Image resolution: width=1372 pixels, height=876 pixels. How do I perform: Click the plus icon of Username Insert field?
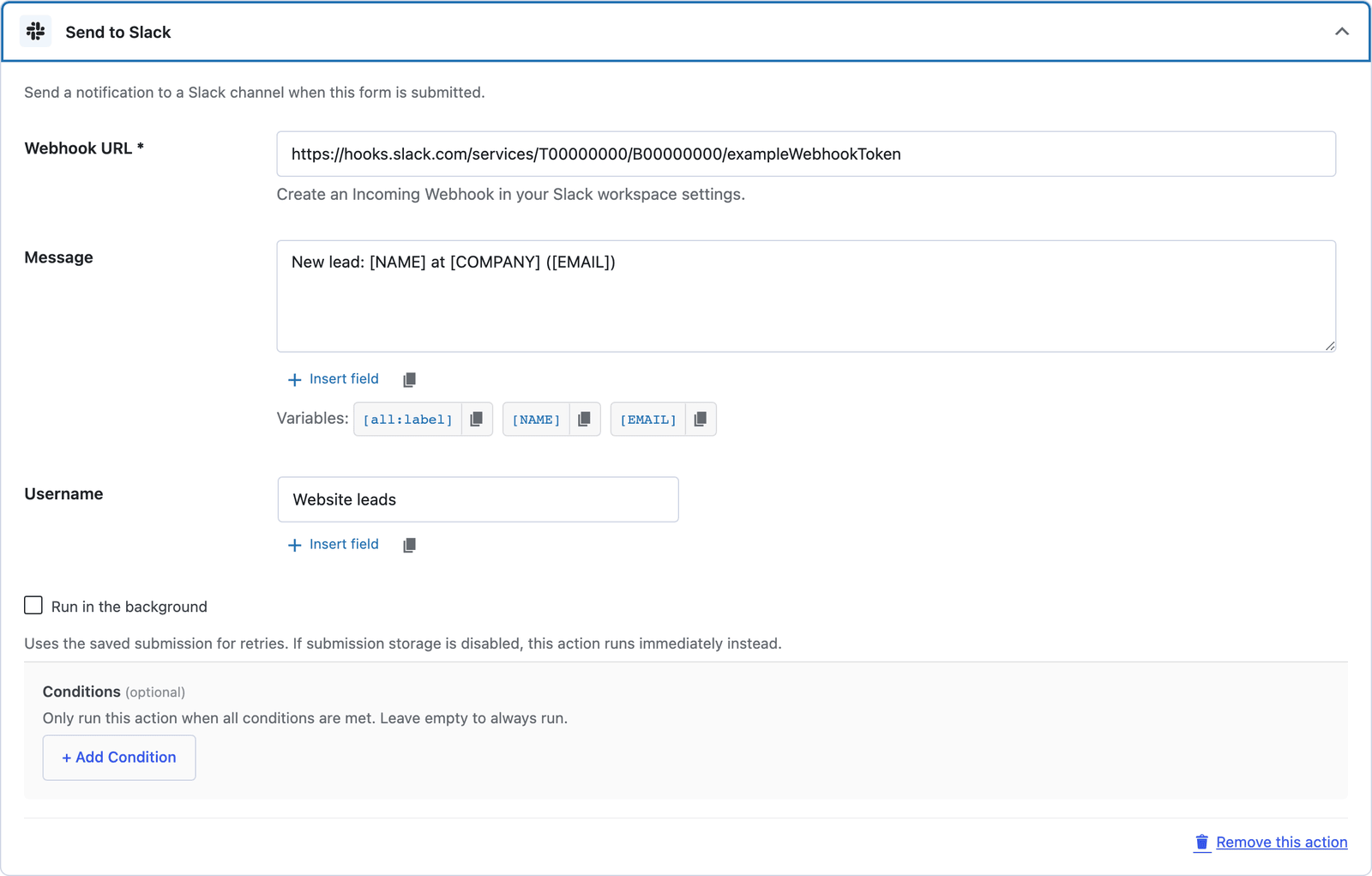click(294, 545)
